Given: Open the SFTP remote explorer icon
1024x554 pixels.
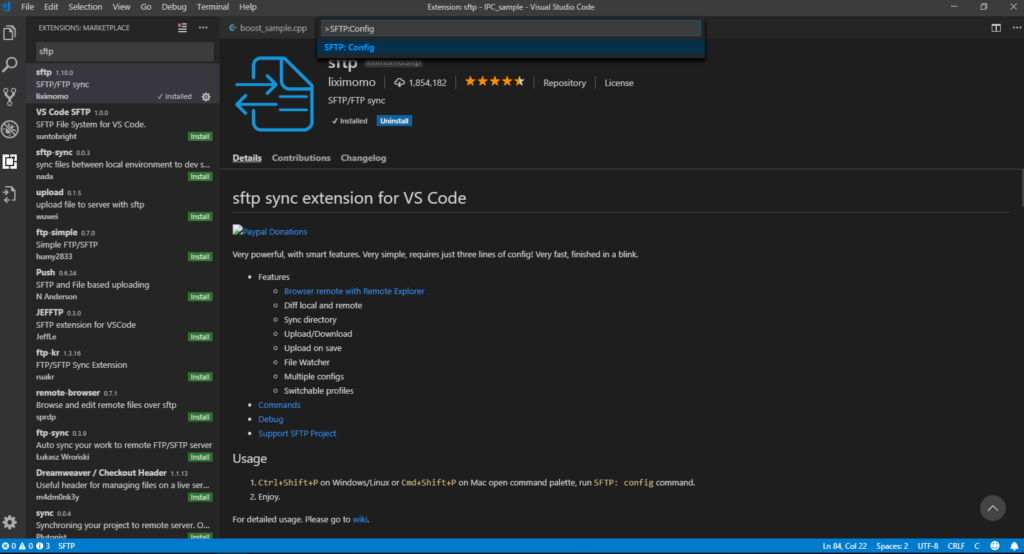Looking at the screenshot, I should point(10,194).
